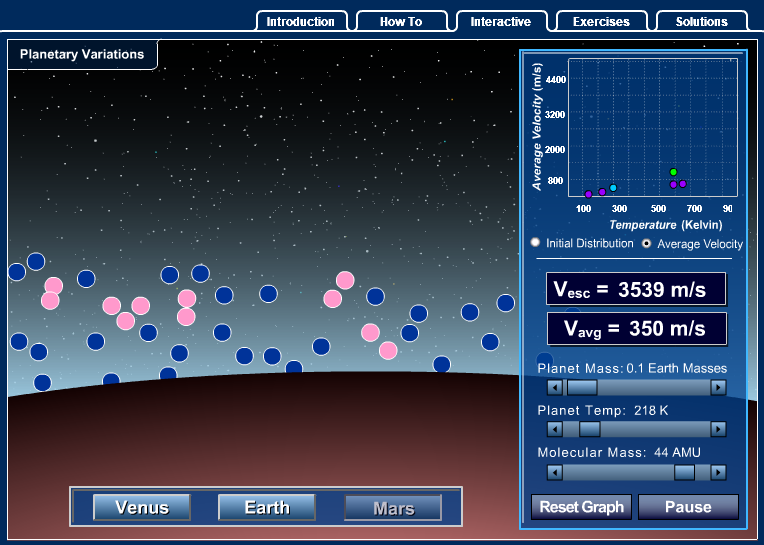Click the Venus planet button
Screen dimensions: 764x545
point(142,507)
